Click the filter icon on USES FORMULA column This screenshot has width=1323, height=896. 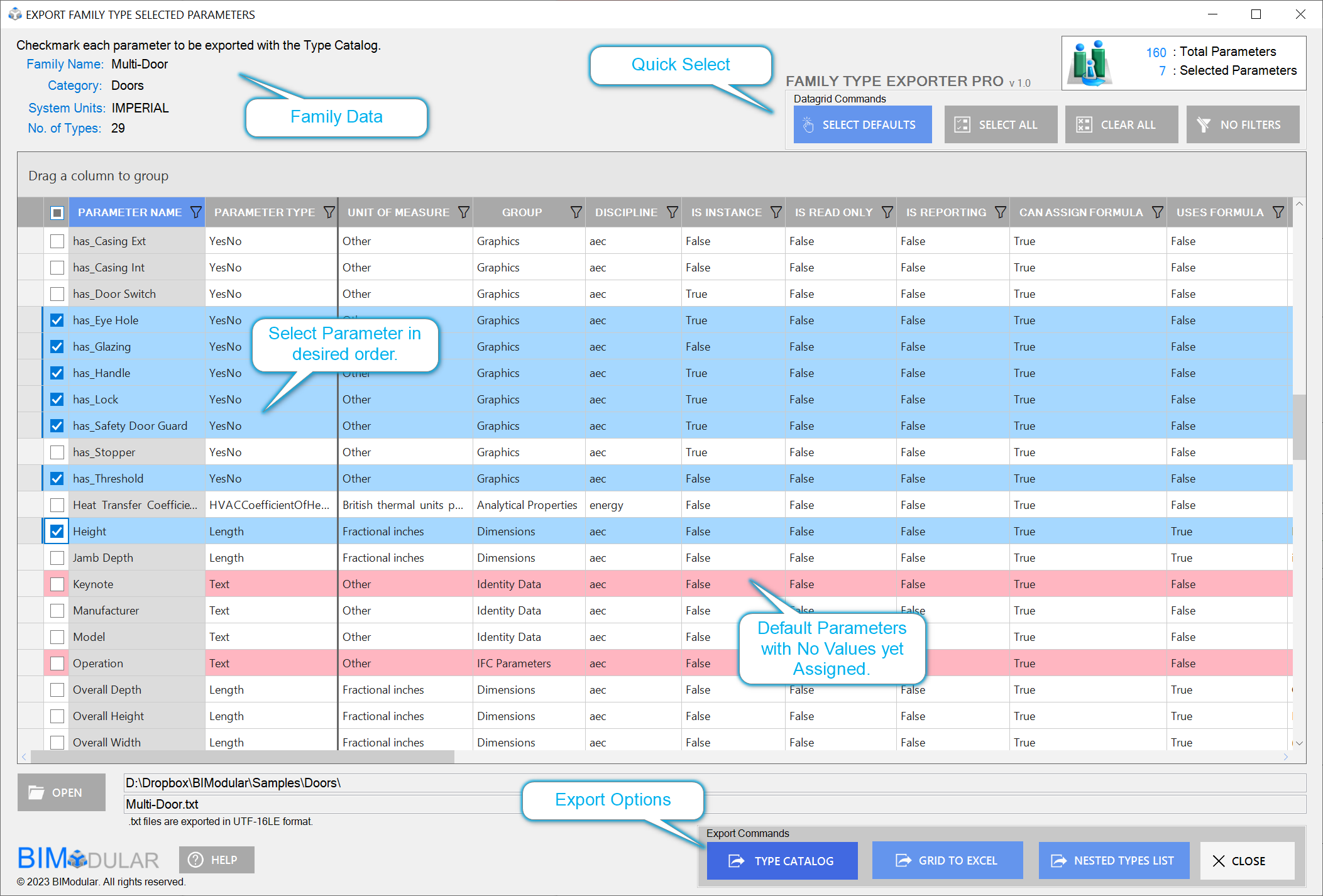1278,212
